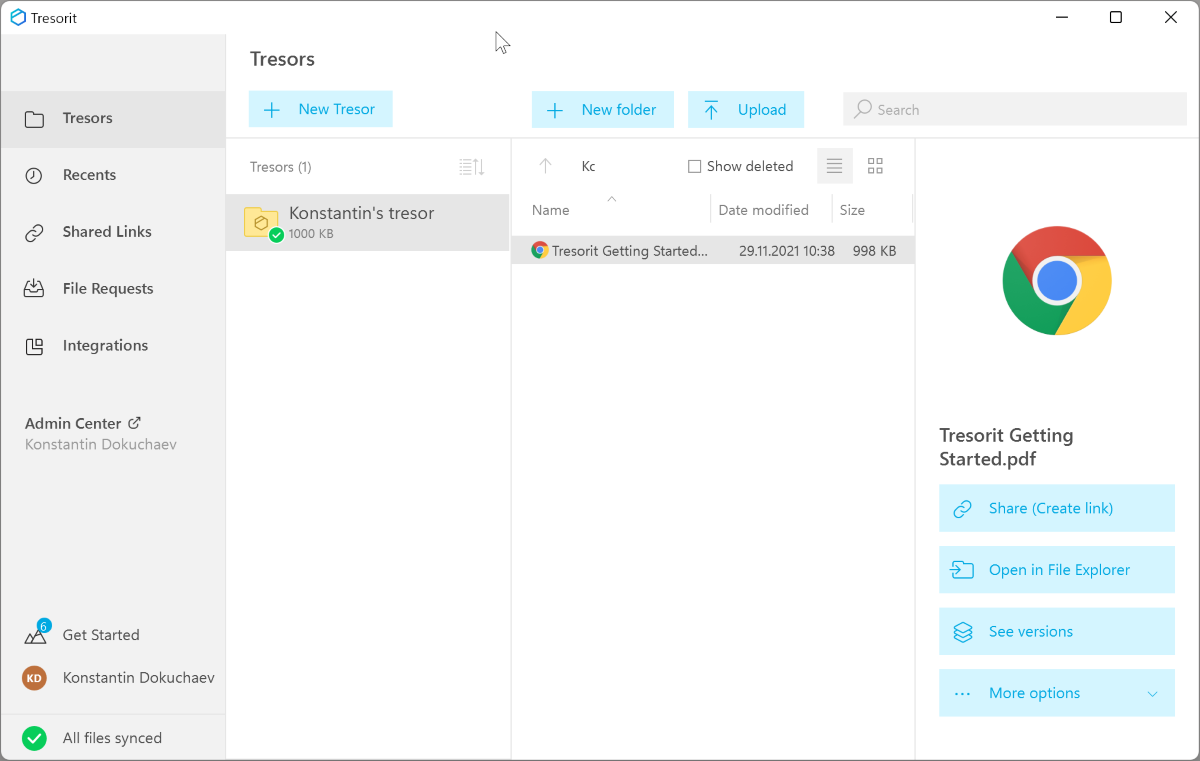The height and width of the screenshot is (761, 1200).
Task: Click the Konstantin Dokuchaev account name
Action: pyautogui.click(x=138, y=678)
